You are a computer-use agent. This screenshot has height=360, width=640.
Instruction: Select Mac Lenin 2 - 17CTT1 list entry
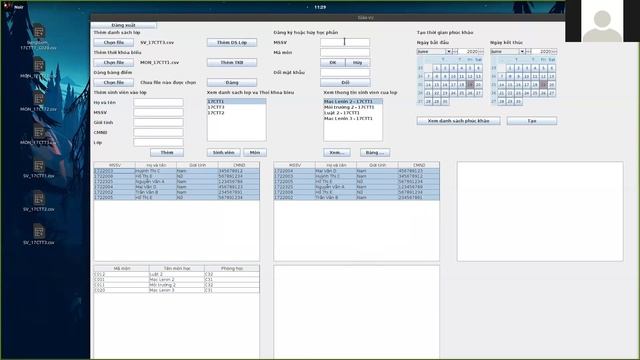coord(353,101)
